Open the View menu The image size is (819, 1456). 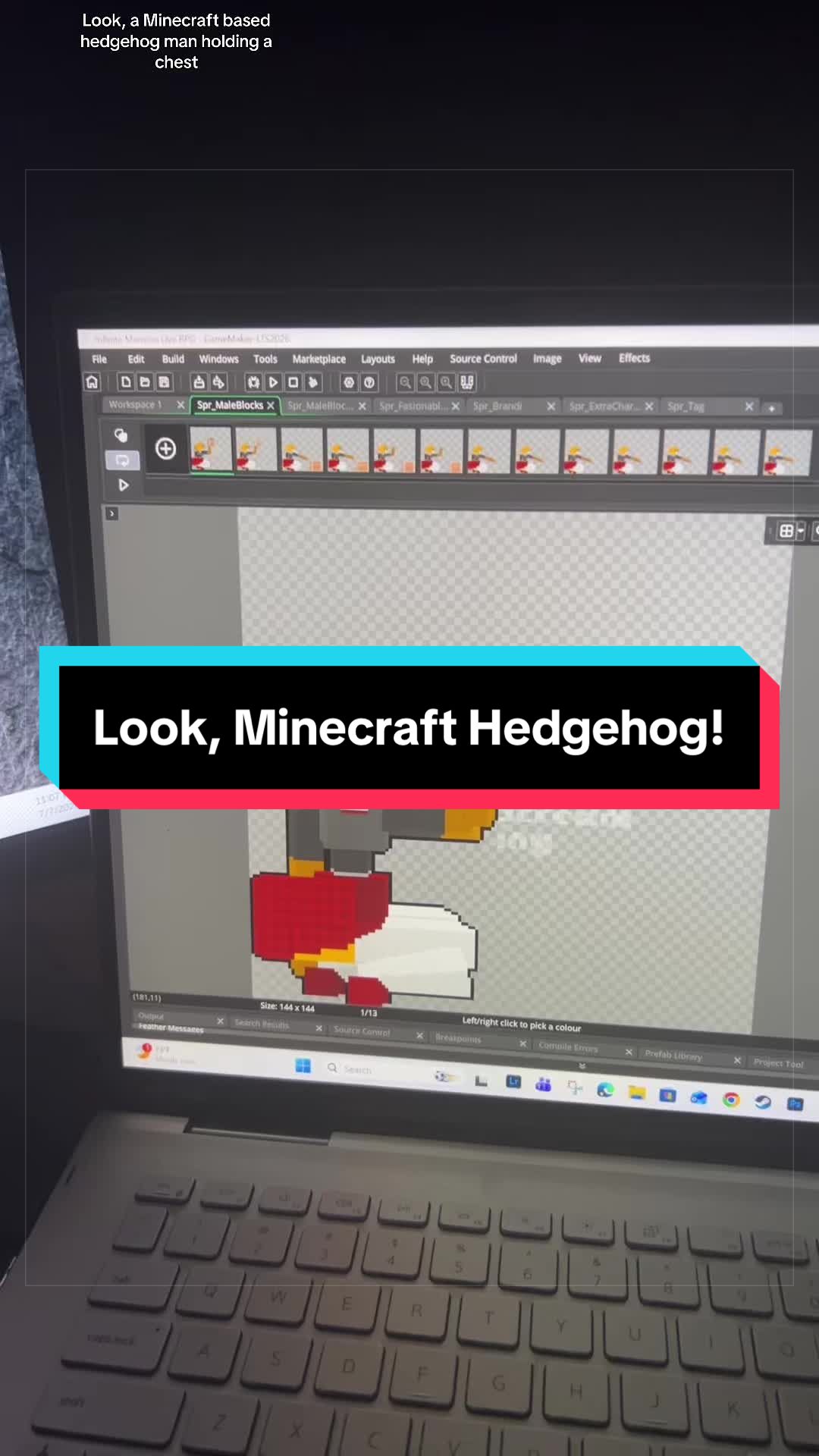tap(590, 358)
